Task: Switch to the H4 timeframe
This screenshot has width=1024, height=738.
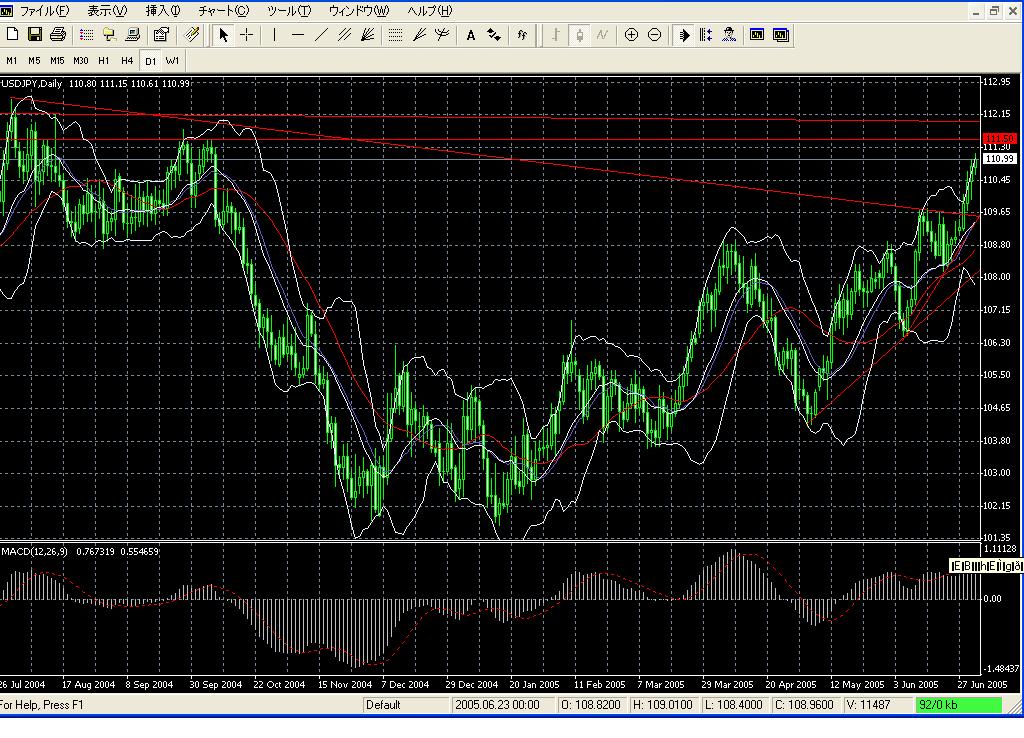Action: (x=127, y=60)
